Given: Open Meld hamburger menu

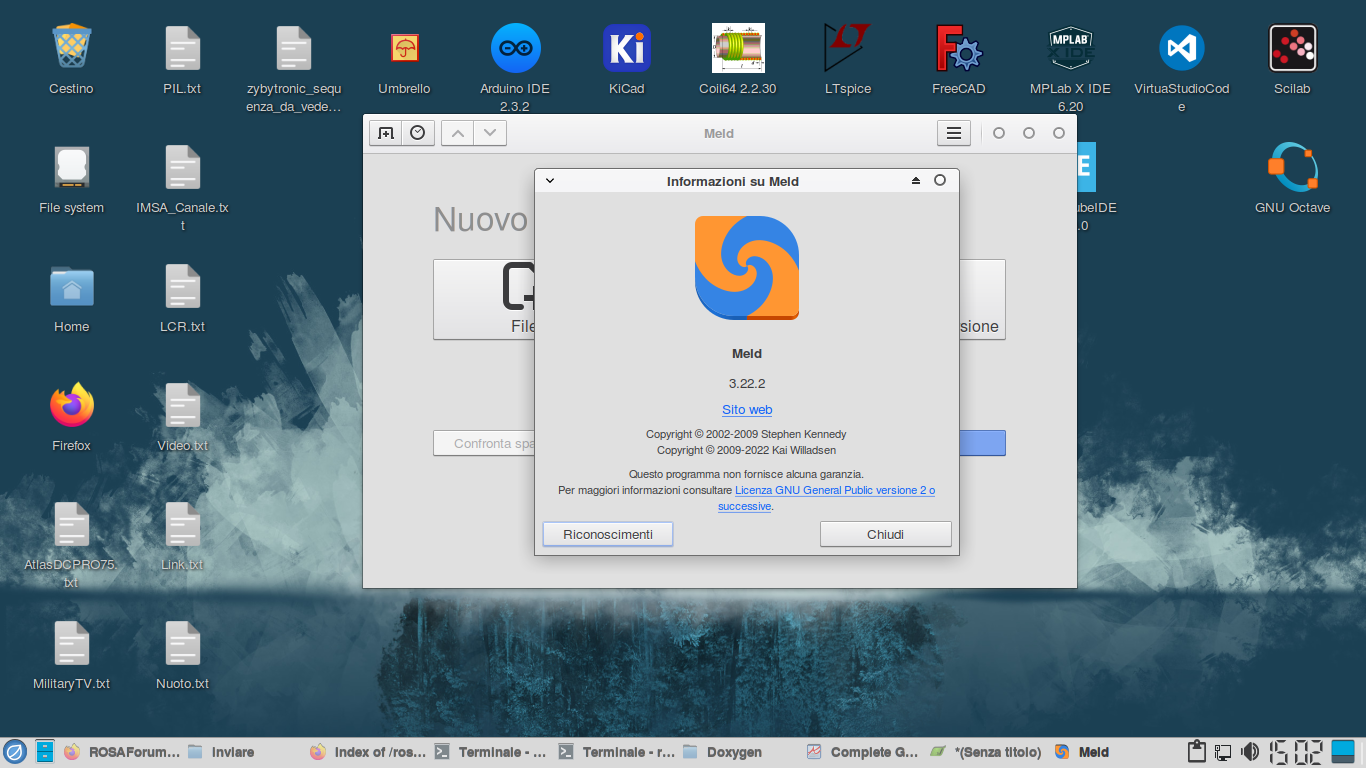Looking at the screenshot, I should coord(954,133).
